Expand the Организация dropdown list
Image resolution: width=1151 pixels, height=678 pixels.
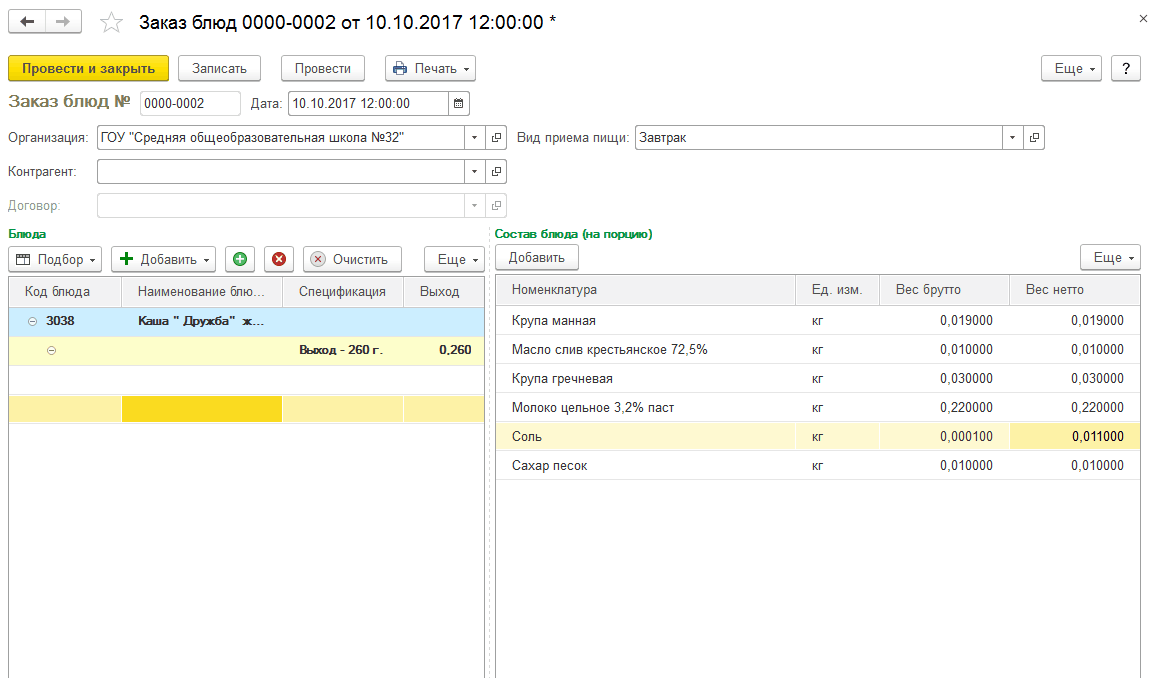474,137
